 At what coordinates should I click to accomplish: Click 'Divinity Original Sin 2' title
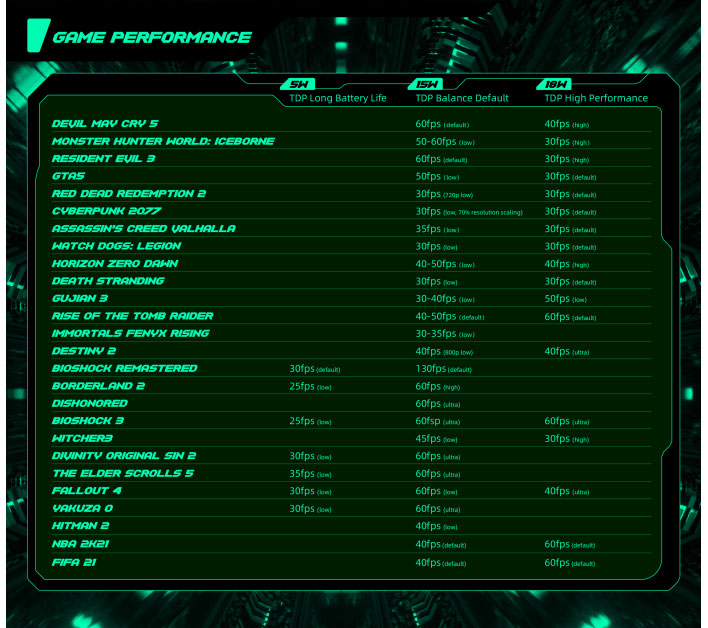click(x=124, y=456)
